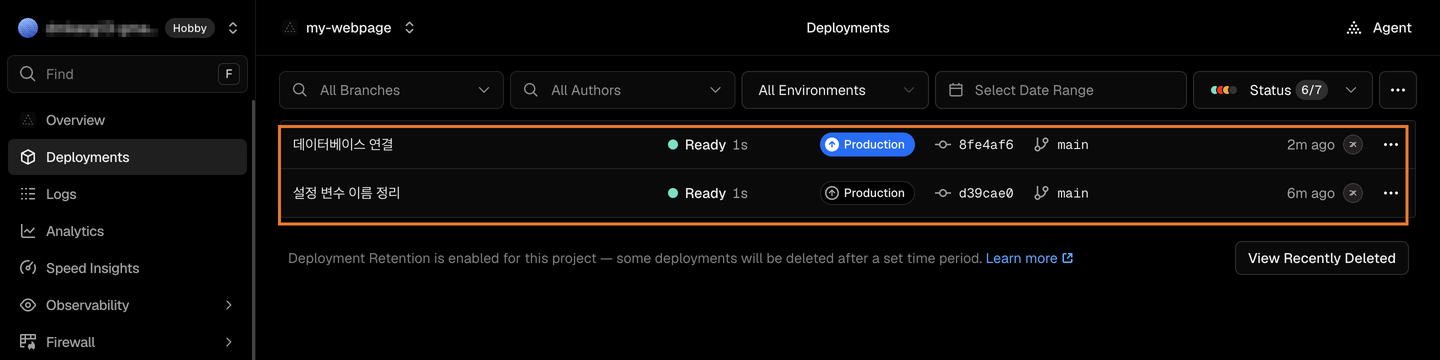The height and width of the screenshot is (360, 1440).
Task: Open commit d39cae0
Action: [975, 193]
